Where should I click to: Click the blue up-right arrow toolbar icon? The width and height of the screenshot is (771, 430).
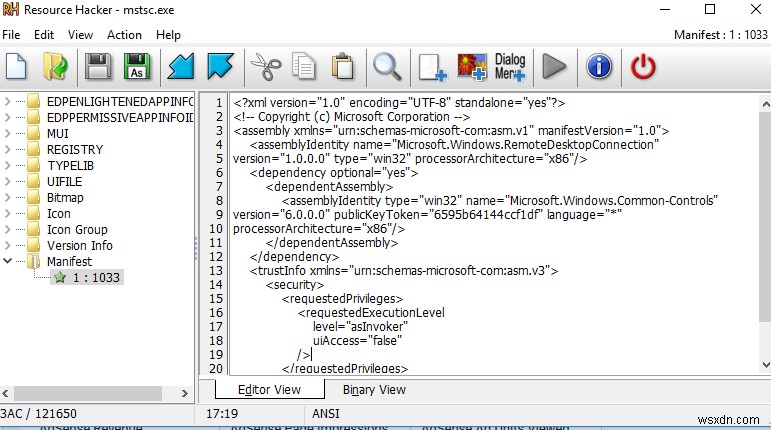[x=220, y=66]
